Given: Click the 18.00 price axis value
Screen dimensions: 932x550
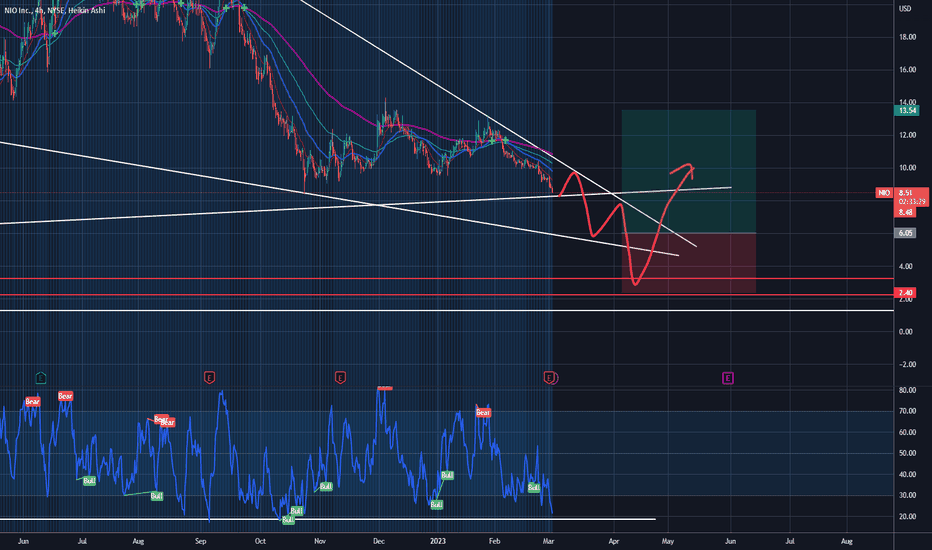Looking at the screenshot, I should click(x=907, y=37).
